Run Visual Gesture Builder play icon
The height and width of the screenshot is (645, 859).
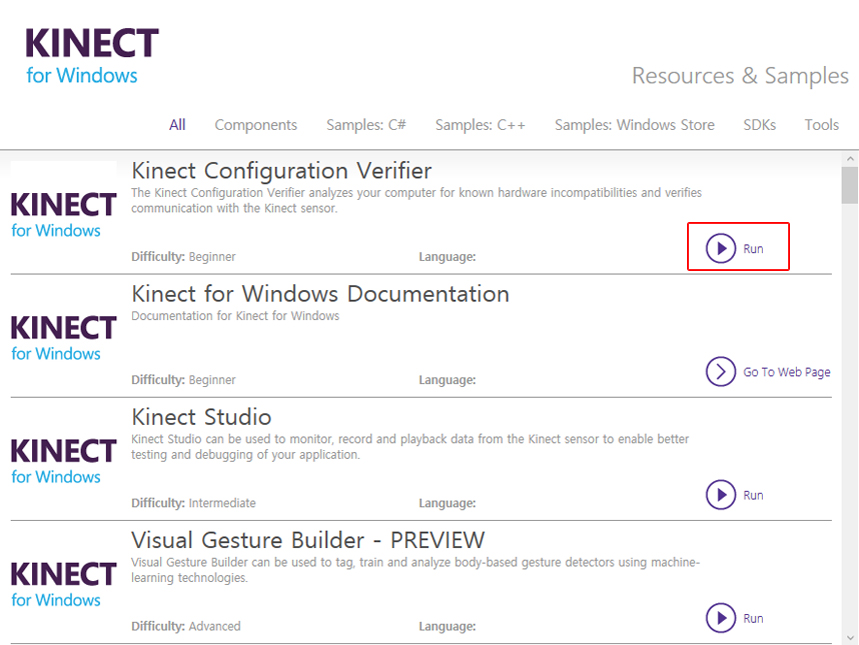[720, 618]
